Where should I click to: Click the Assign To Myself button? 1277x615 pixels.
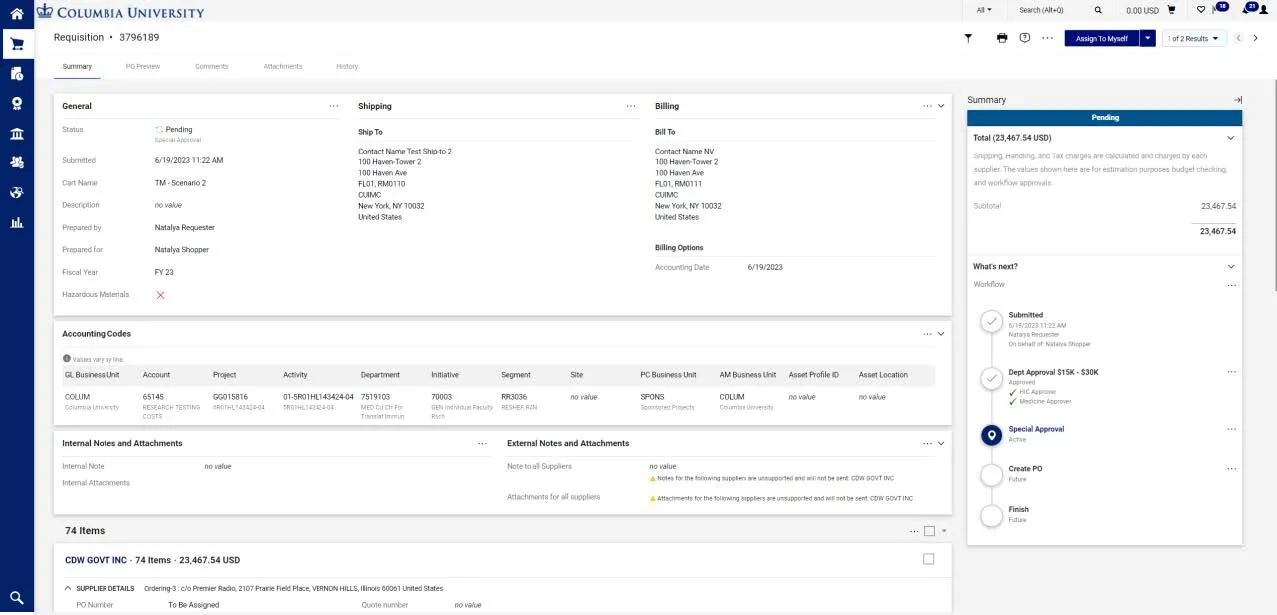(x=1102, y=38)
